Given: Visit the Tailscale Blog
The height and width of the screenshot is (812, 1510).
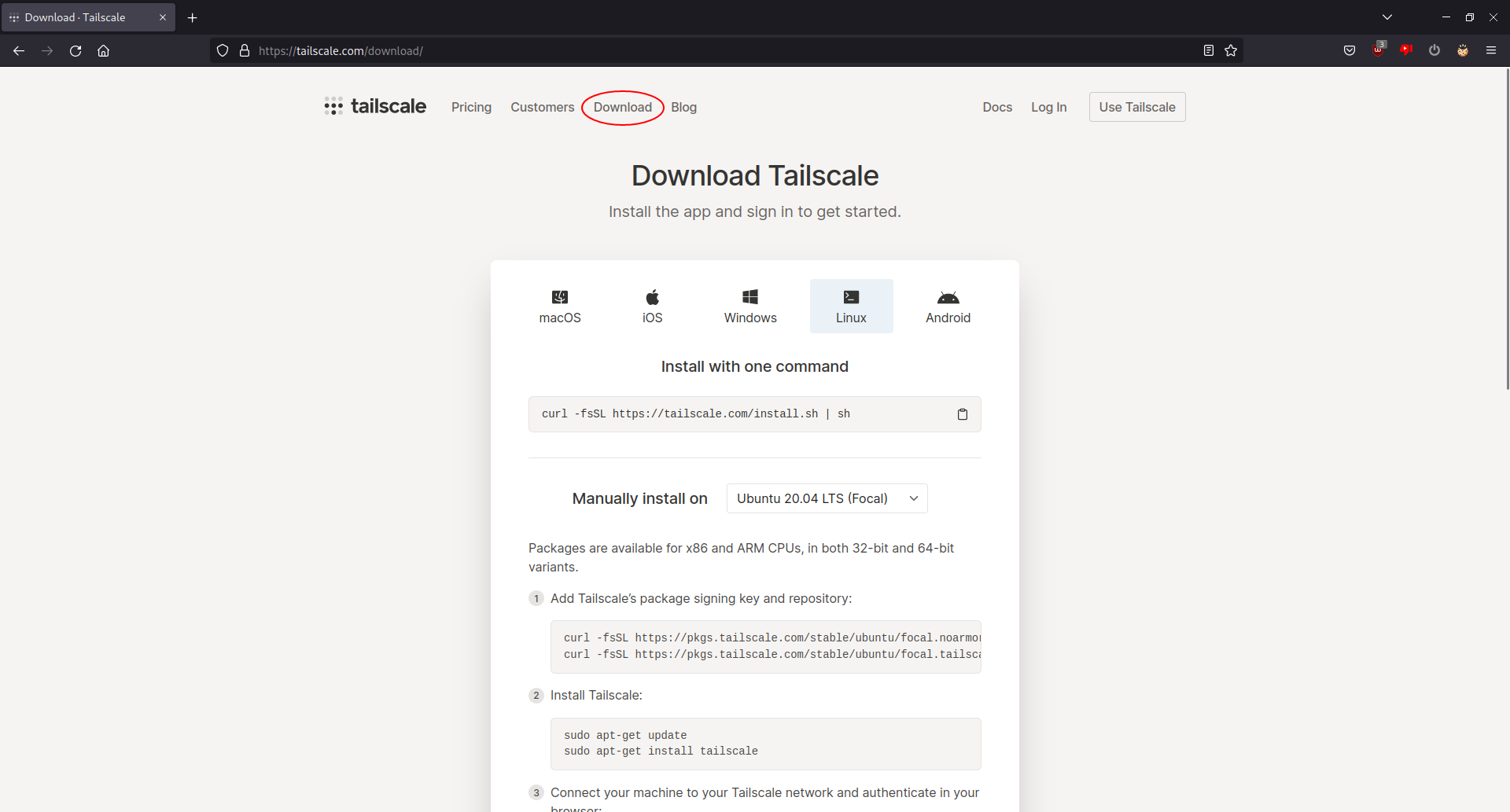Looking at the screenshot, I should [x=684, y=107].
